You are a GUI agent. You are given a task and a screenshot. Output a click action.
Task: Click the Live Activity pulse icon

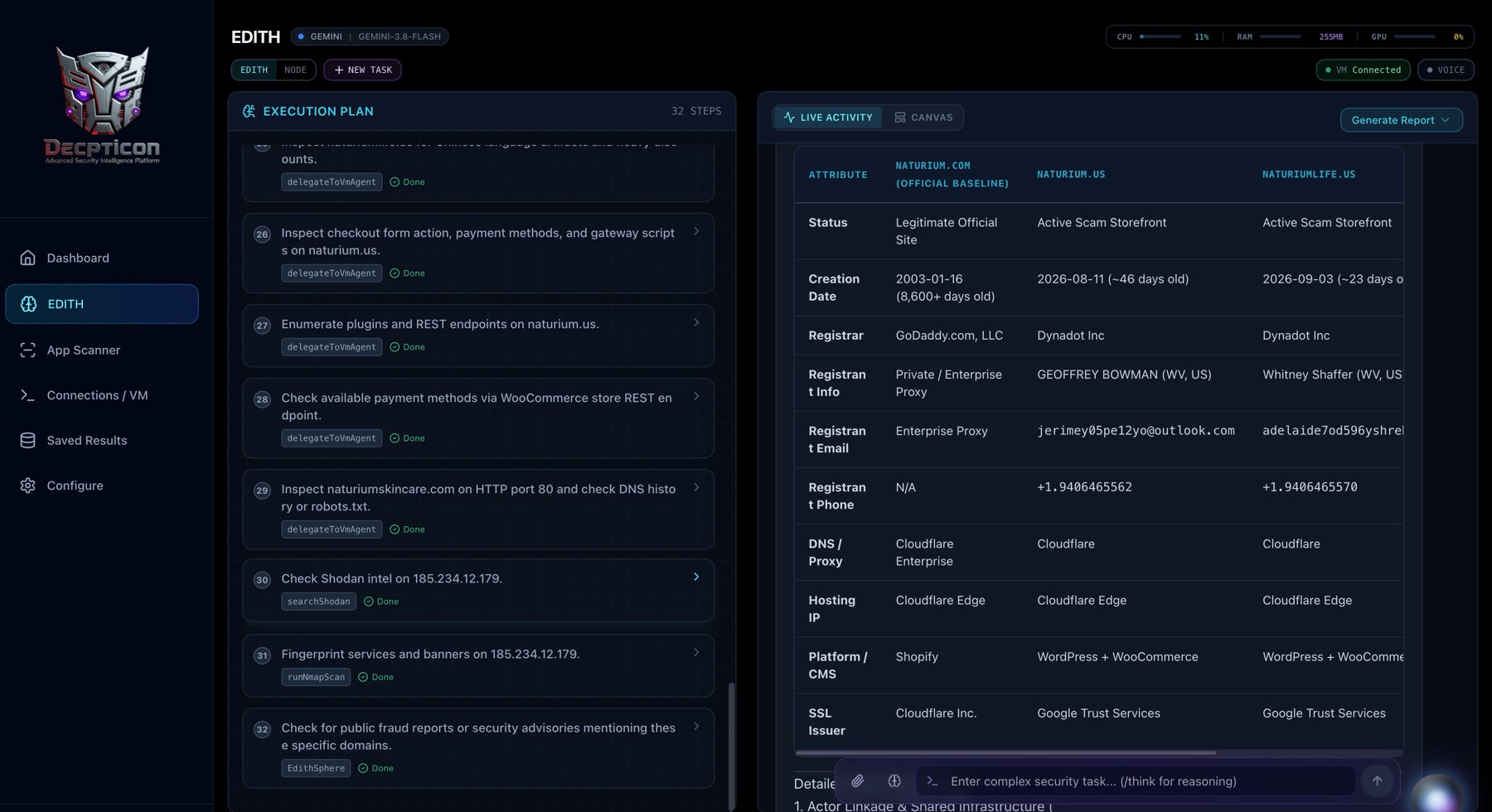pyautogui.click(x=789, y=118)
